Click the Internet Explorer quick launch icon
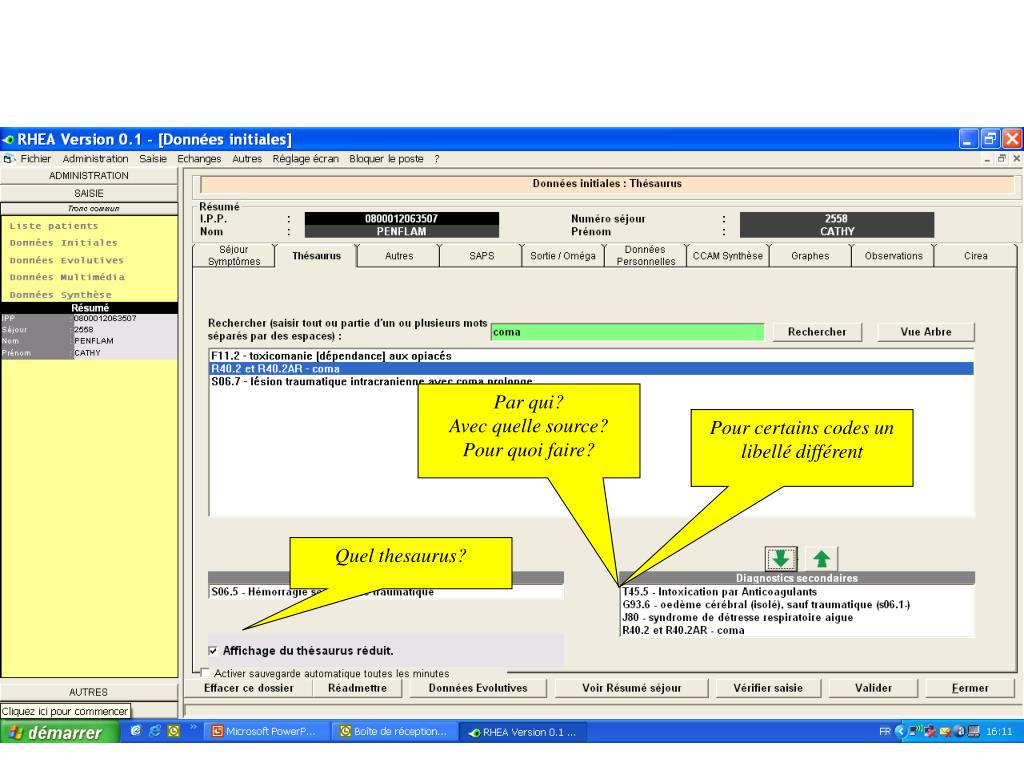This screenshot has height=768, width=1024. point(154,731)
